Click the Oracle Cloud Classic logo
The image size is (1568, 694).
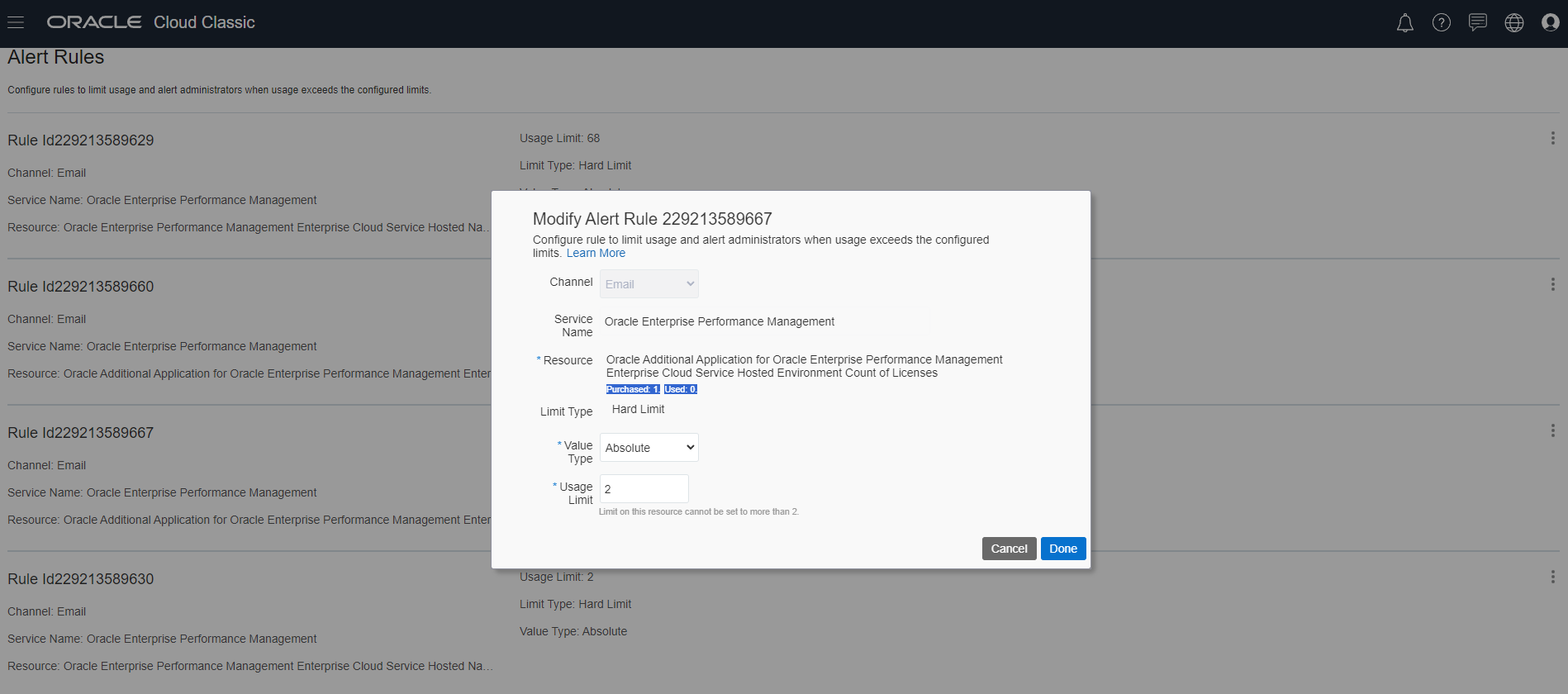point(151,22)
